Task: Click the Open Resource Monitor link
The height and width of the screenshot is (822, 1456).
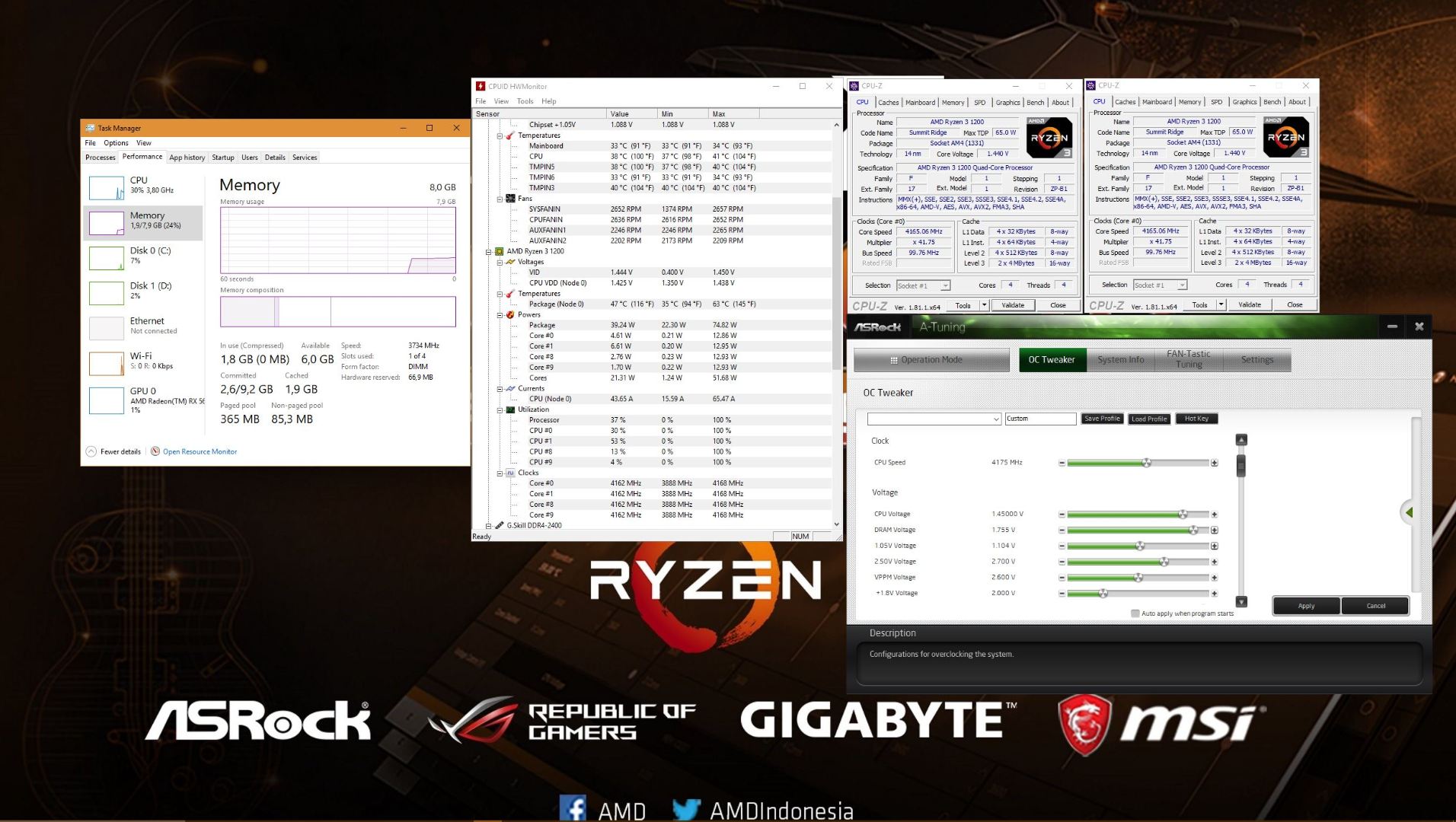Action: point(200,452)
